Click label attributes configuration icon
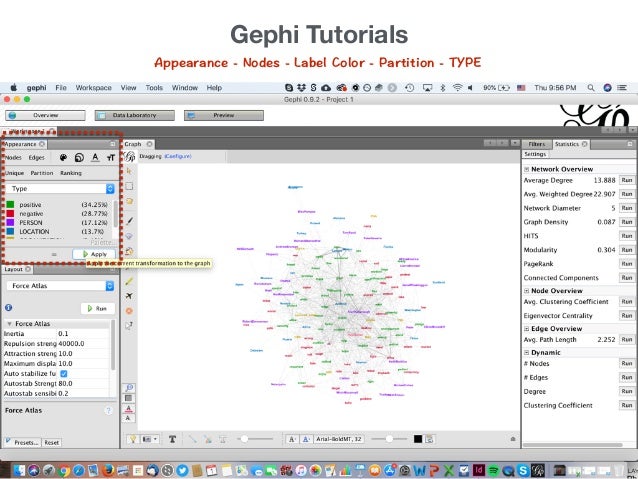The height and width of the screenshot is (479, 638). pyautogui.click(x=430, y=439)
